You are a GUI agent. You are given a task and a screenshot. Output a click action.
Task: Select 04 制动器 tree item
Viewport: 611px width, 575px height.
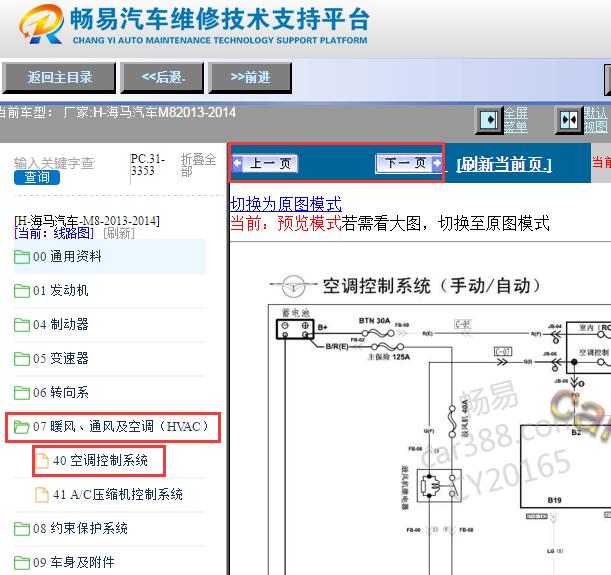click(x=109, y=325)
